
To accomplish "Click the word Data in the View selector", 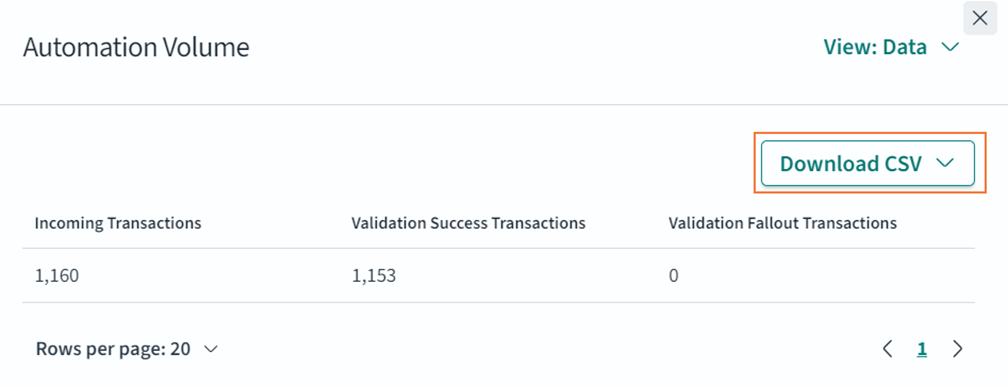I will 904,48.
